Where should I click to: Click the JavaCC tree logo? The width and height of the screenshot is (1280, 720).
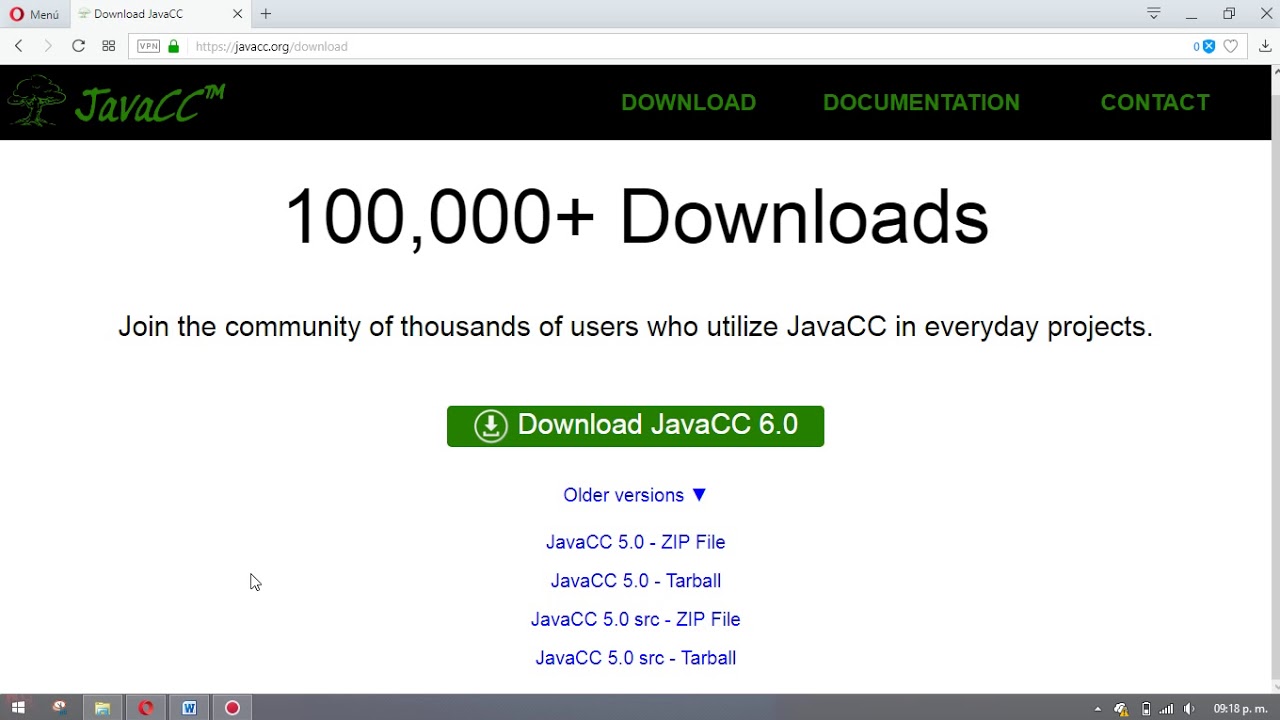click(x=36, y=100)
